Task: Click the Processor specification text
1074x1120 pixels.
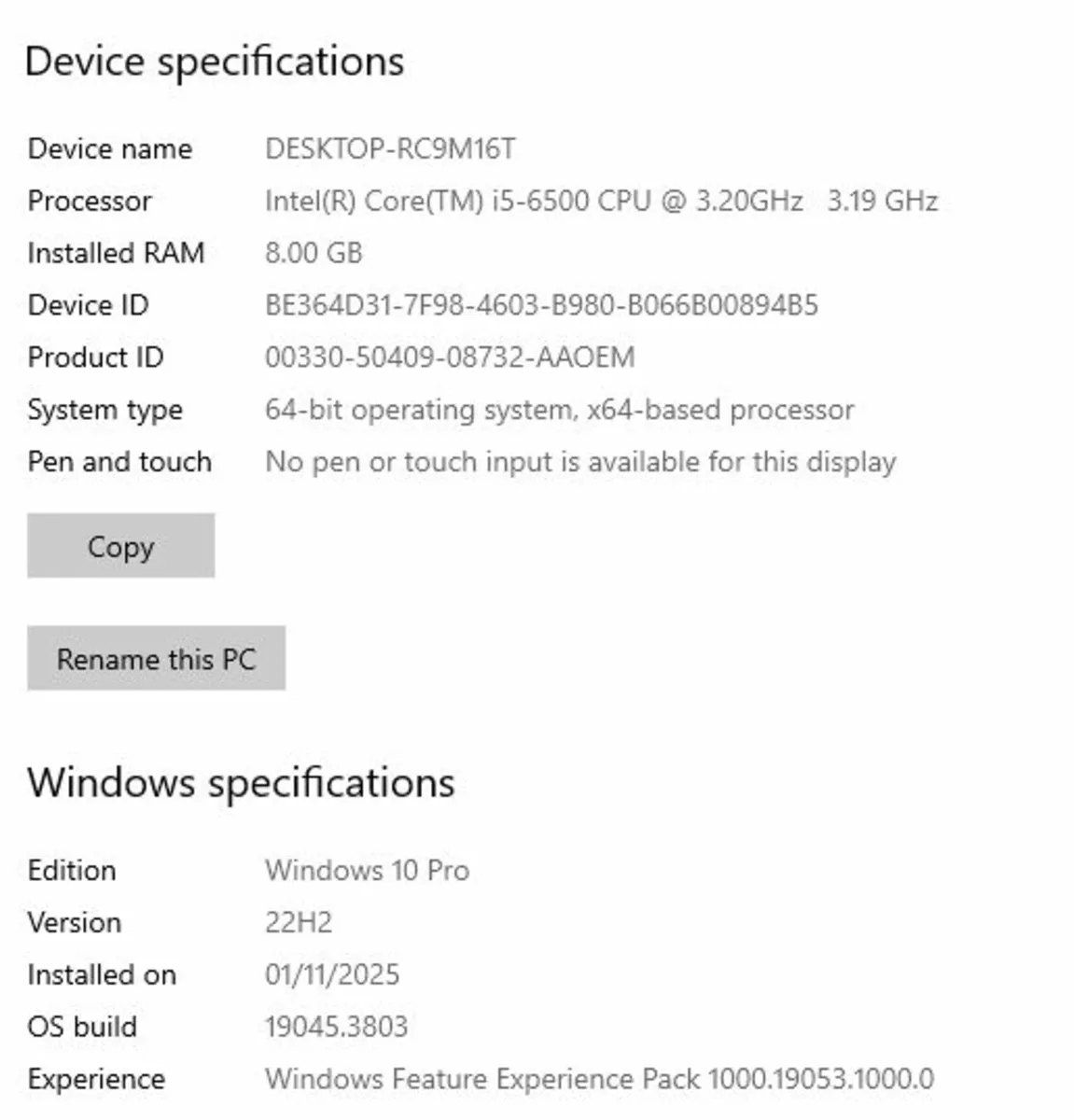Action: 601,201
